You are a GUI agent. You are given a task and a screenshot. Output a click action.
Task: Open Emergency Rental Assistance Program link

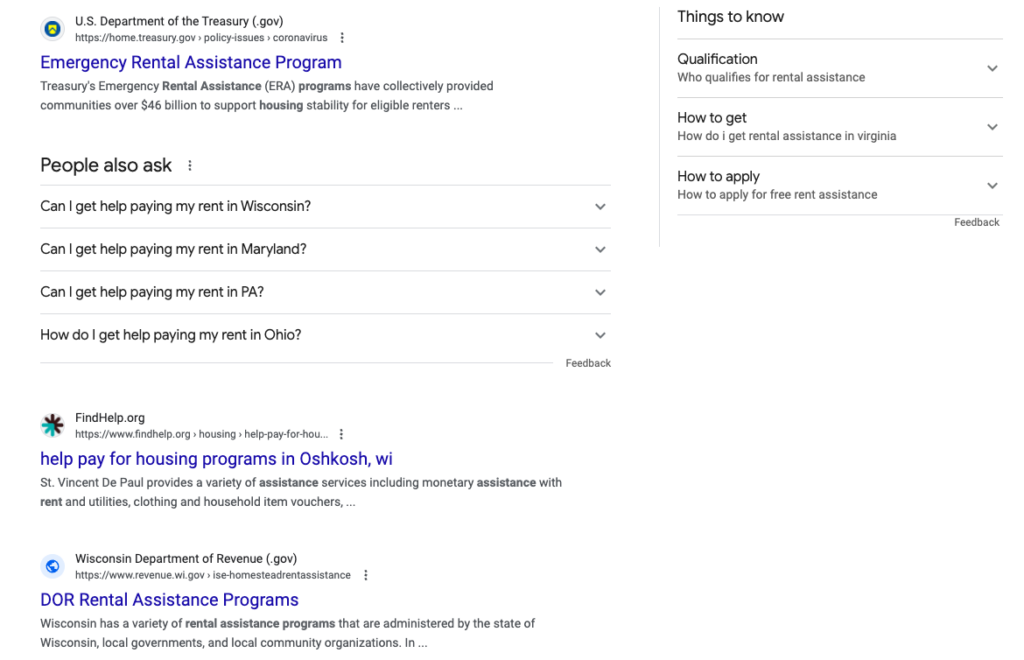point(191,62)
